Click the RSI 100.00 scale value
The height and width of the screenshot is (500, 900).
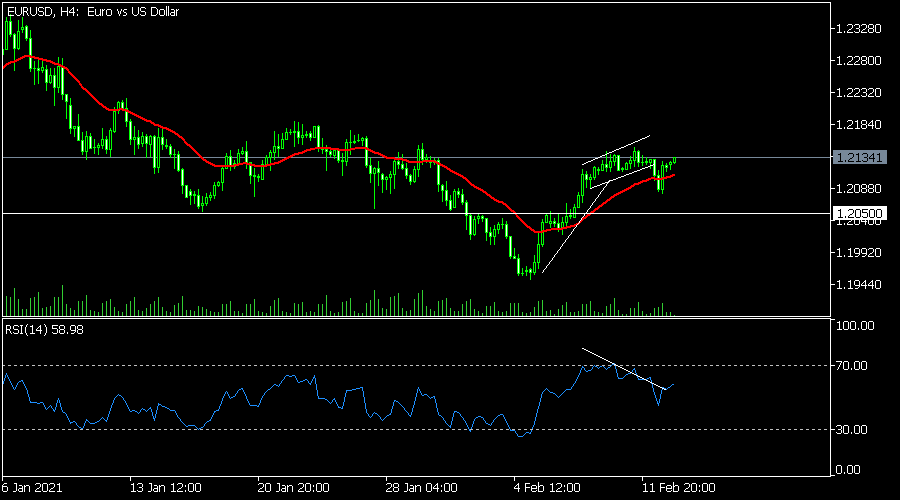(x=855, y=325)
